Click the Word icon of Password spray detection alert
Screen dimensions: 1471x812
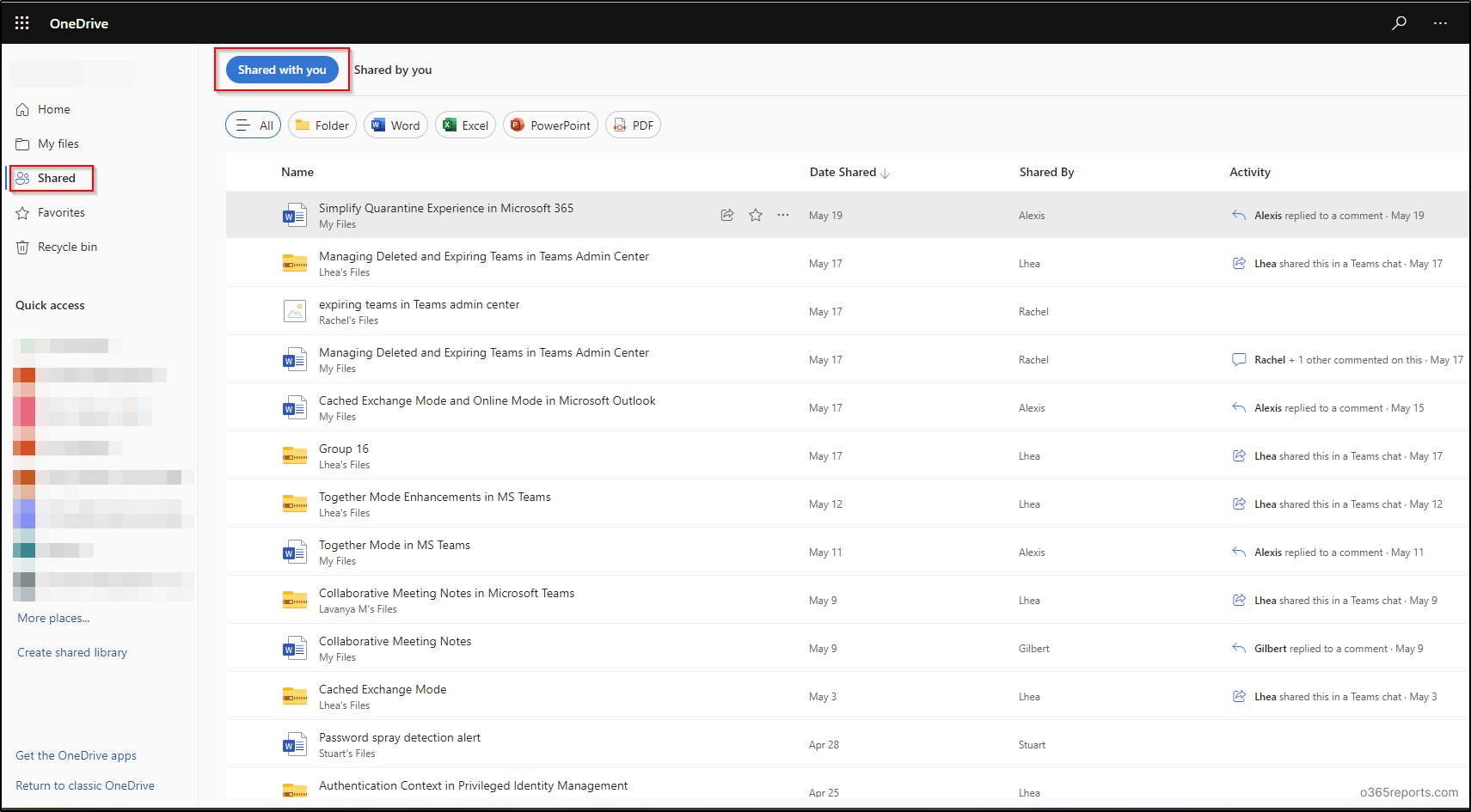295,744
